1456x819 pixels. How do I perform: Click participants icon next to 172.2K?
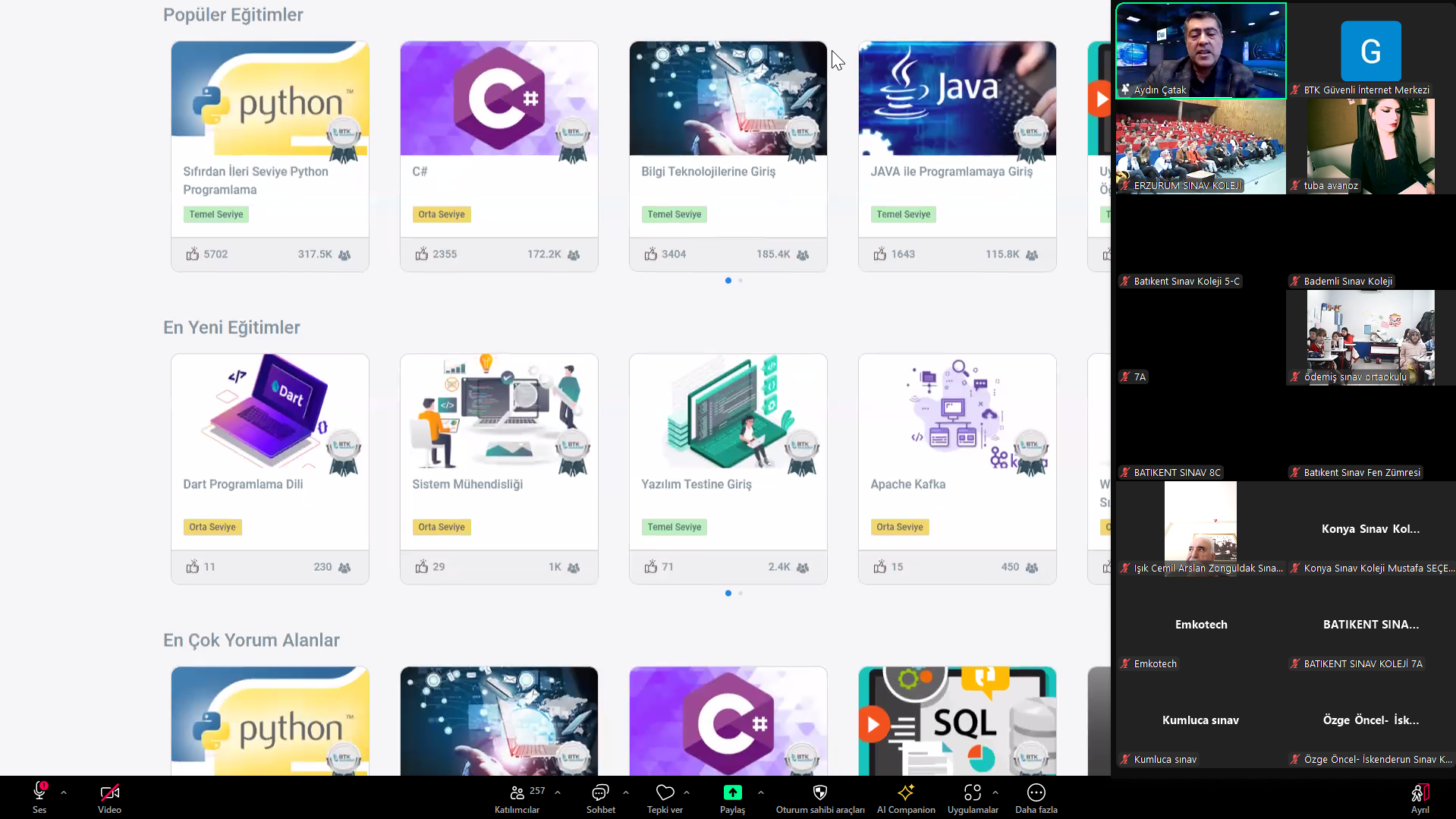tap(574, 255)
